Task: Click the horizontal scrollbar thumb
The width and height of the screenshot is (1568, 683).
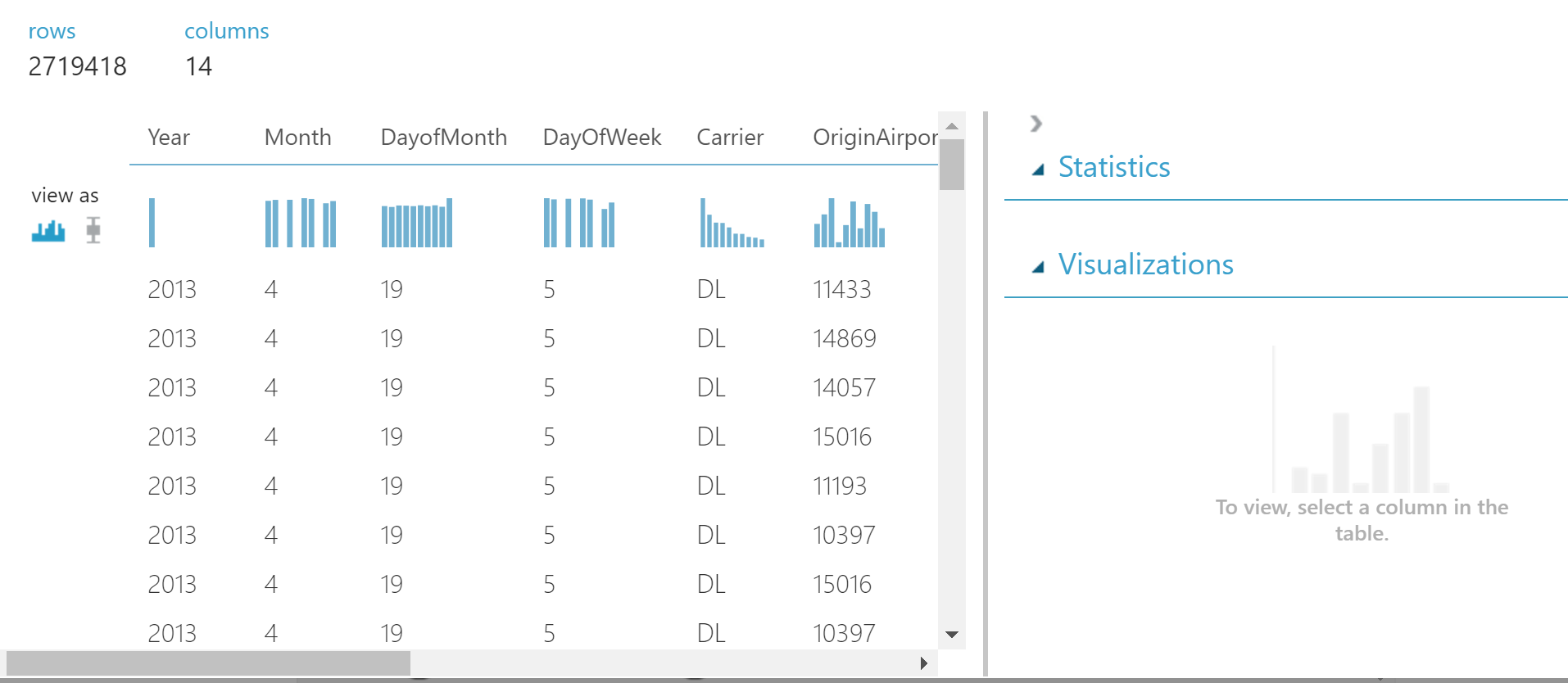Action: click(208, 663)
